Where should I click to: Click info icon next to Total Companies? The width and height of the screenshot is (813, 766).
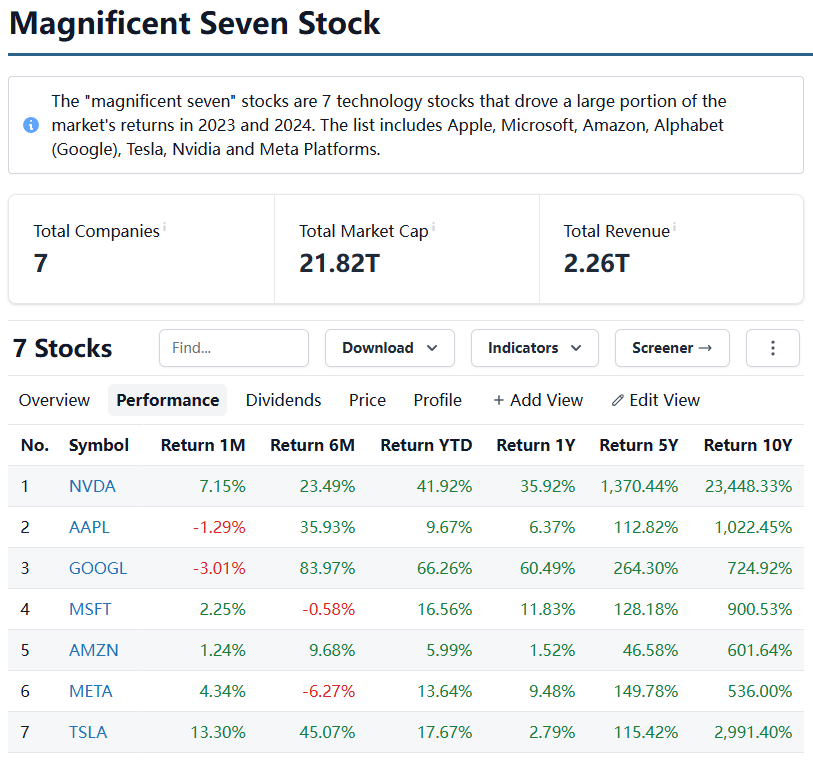[165, 228]
